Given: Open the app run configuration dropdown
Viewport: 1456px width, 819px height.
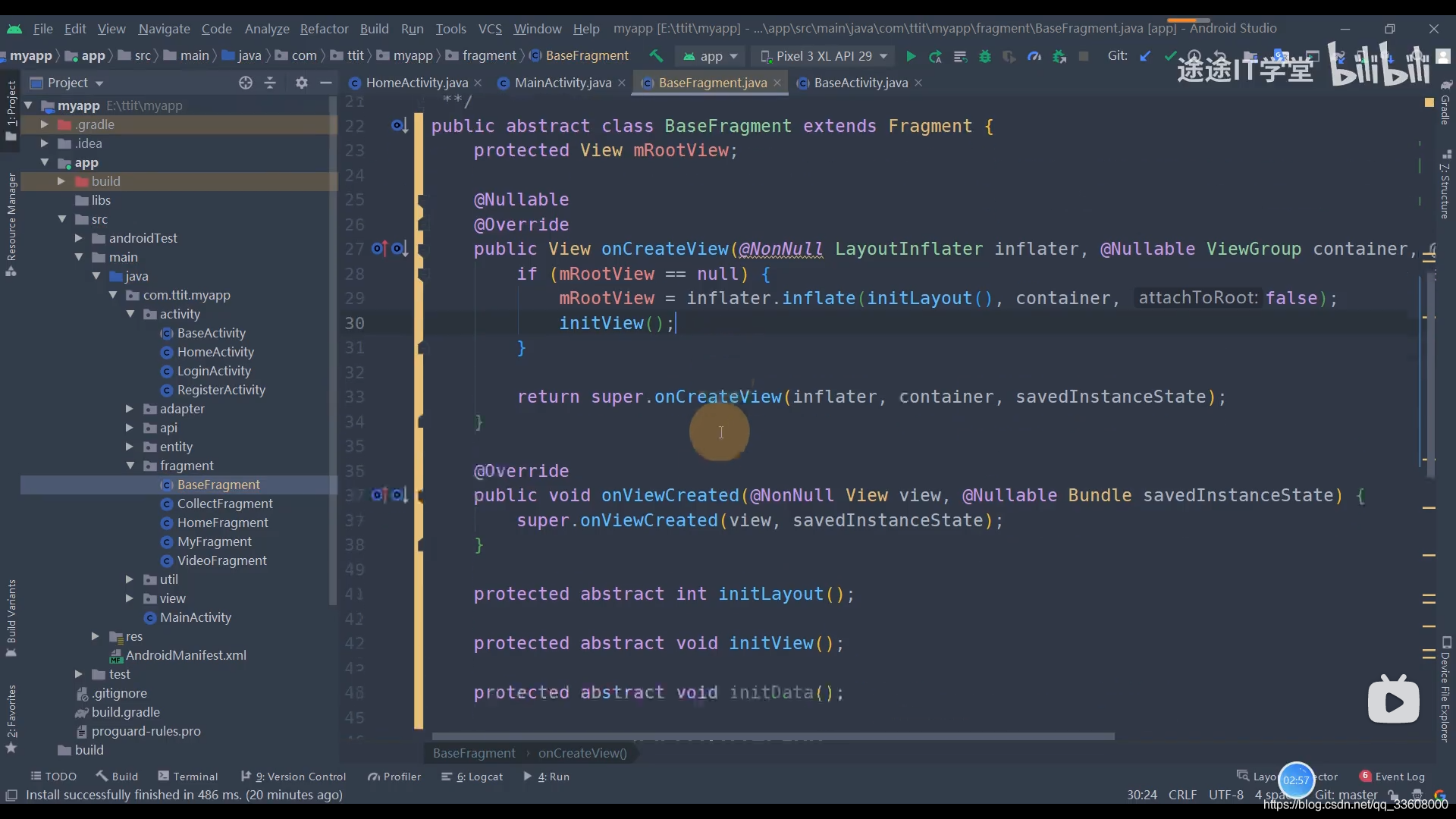Looking at the screenshot, I should [x=711, y=56].
